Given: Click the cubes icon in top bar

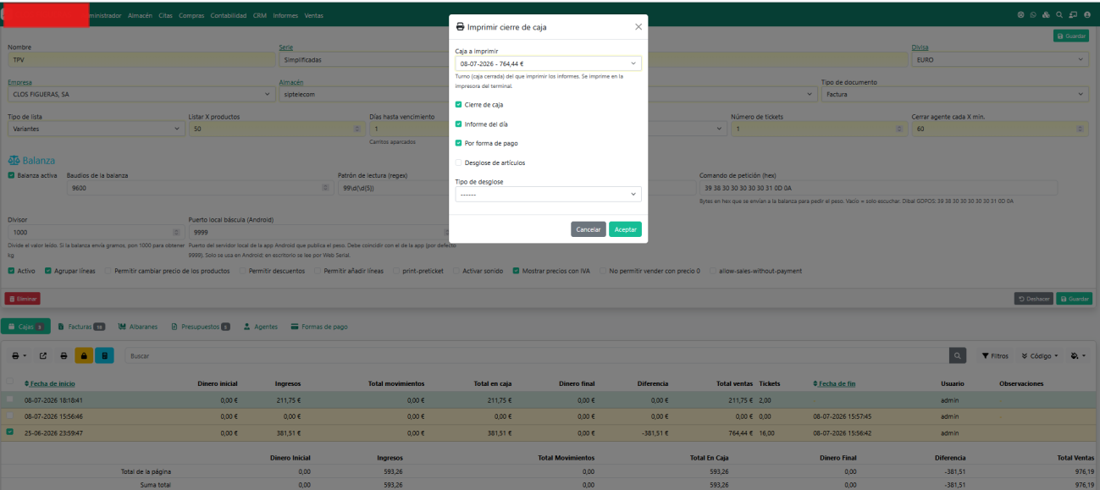Looking at the screenshot, I should (1046, 15).
